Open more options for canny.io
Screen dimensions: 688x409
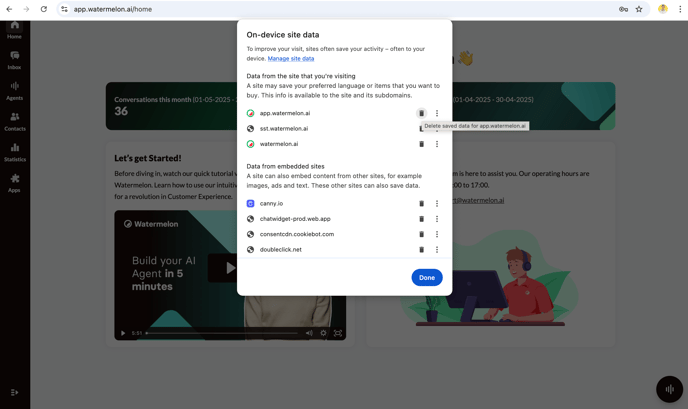(437, 204)
